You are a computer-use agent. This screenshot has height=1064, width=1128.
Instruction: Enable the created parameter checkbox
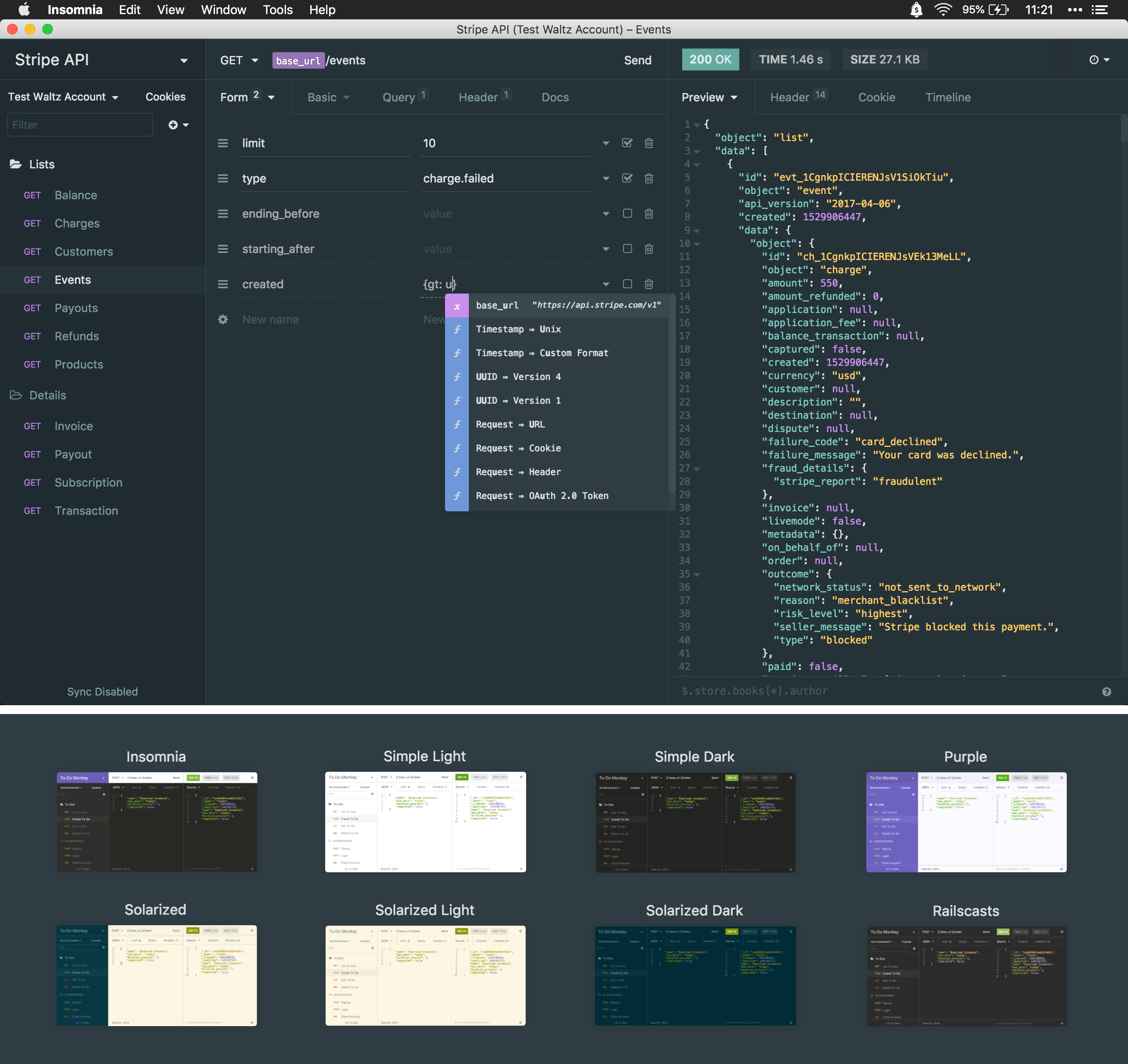point(627,284)
